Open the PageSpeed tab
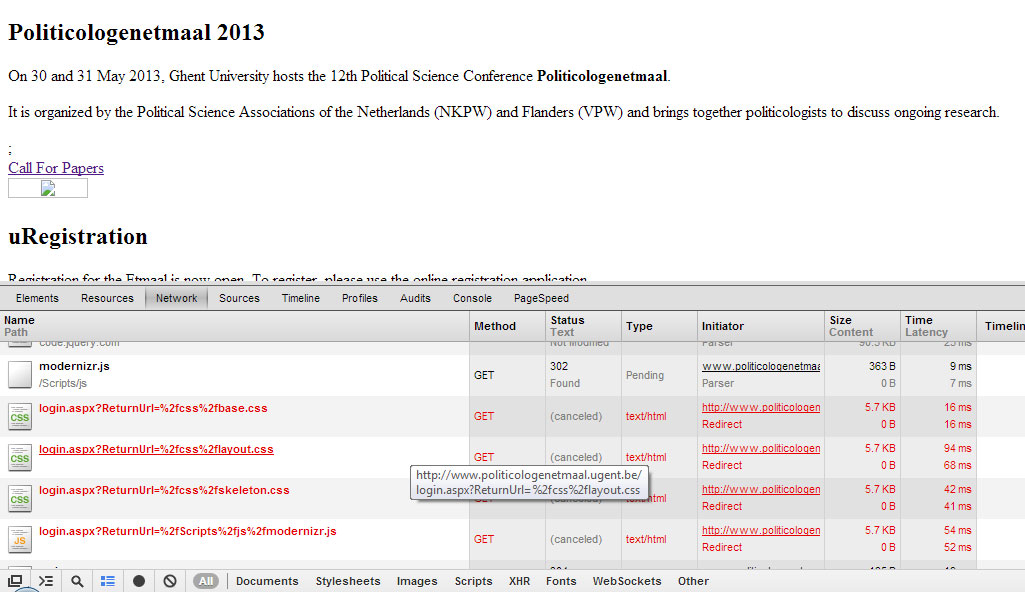This screenshot has width=1025, height=592. 541,298
